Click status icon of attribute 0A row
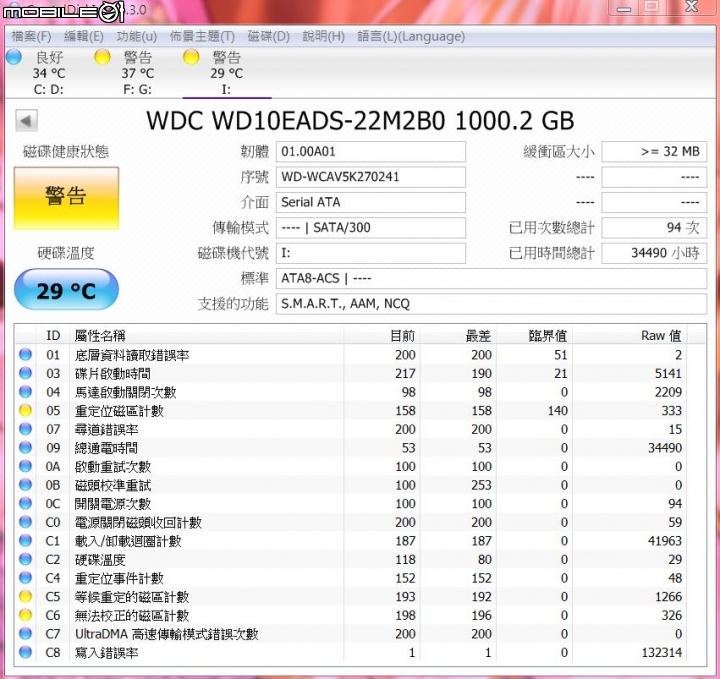 point(26,466)
